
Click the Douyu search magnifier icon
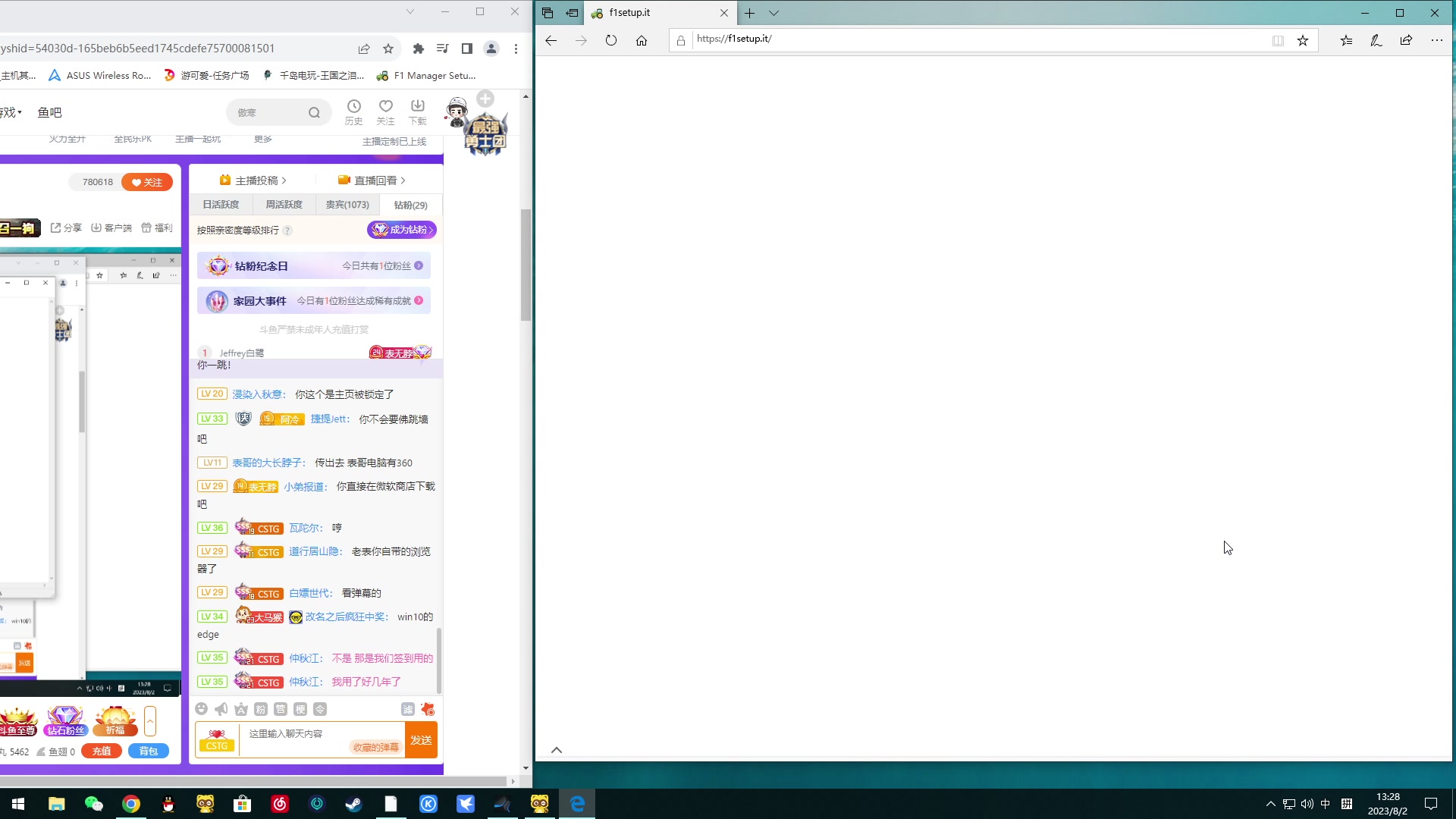click(314, 113)
